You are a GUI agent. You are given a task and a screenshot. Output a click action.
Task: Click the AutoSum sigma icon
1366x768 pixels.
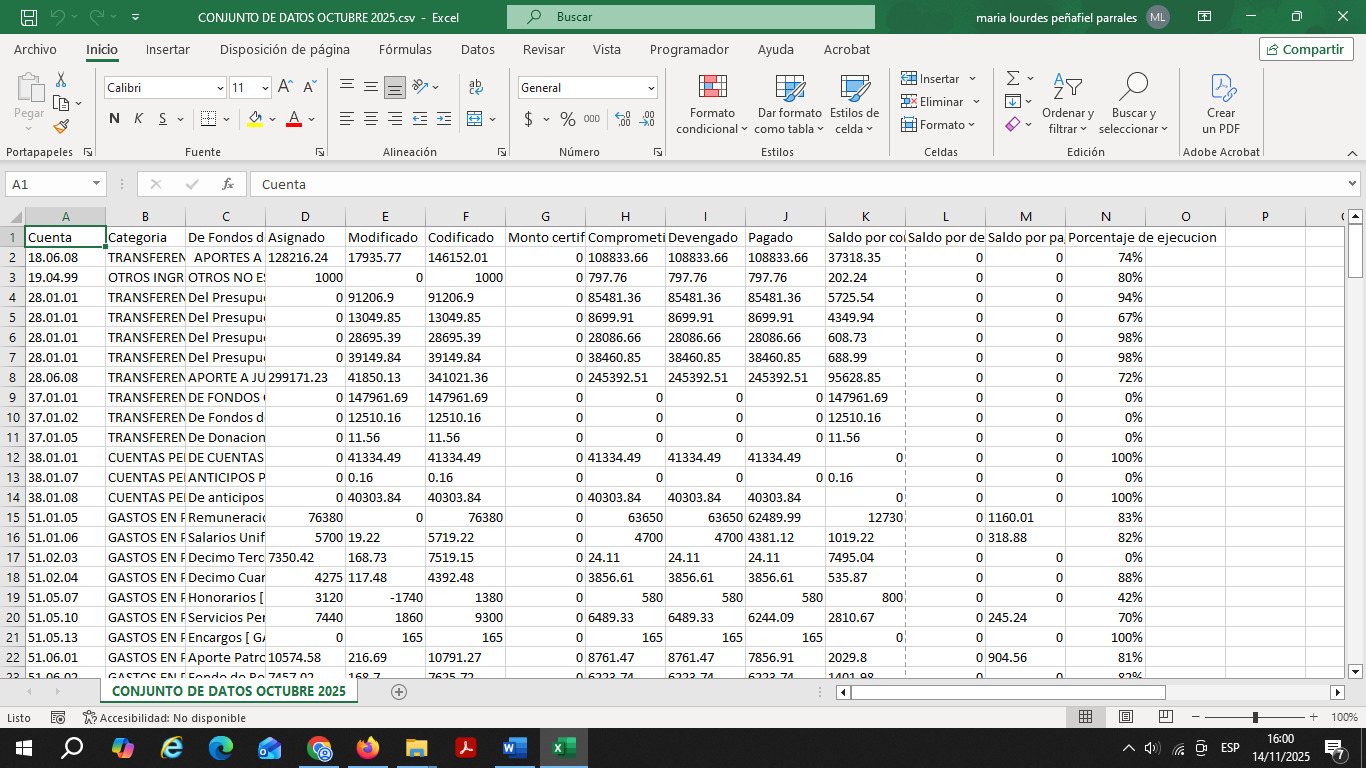(x=1013, y=78)
